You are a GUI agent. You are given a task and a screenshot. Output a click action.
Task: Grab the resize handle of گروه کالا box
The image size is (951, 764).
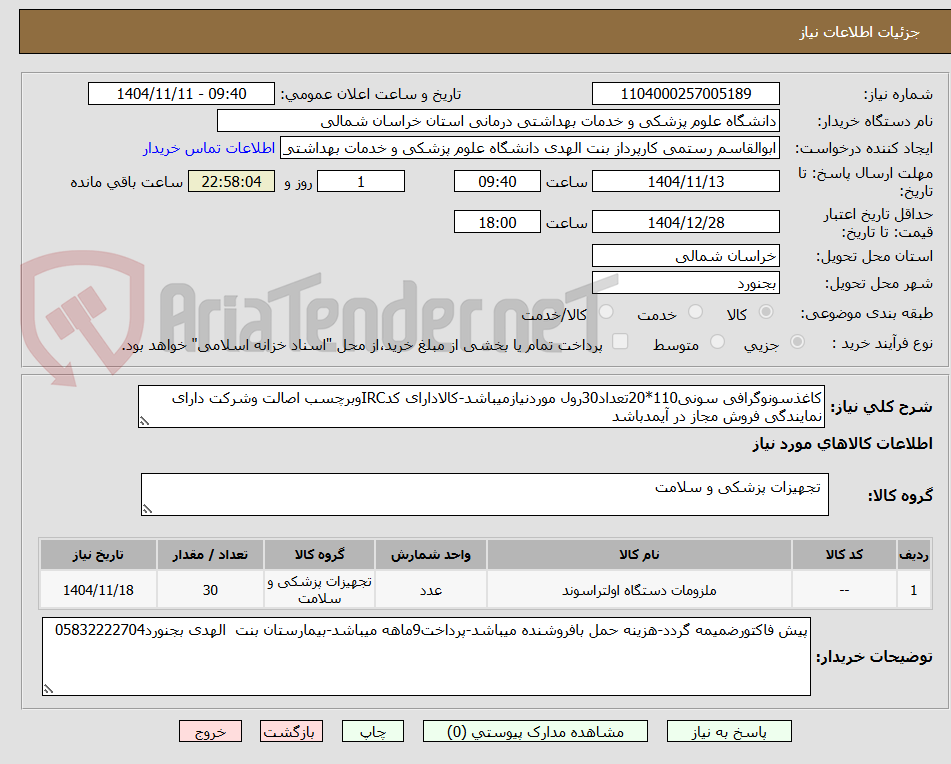tap(147, 509)
